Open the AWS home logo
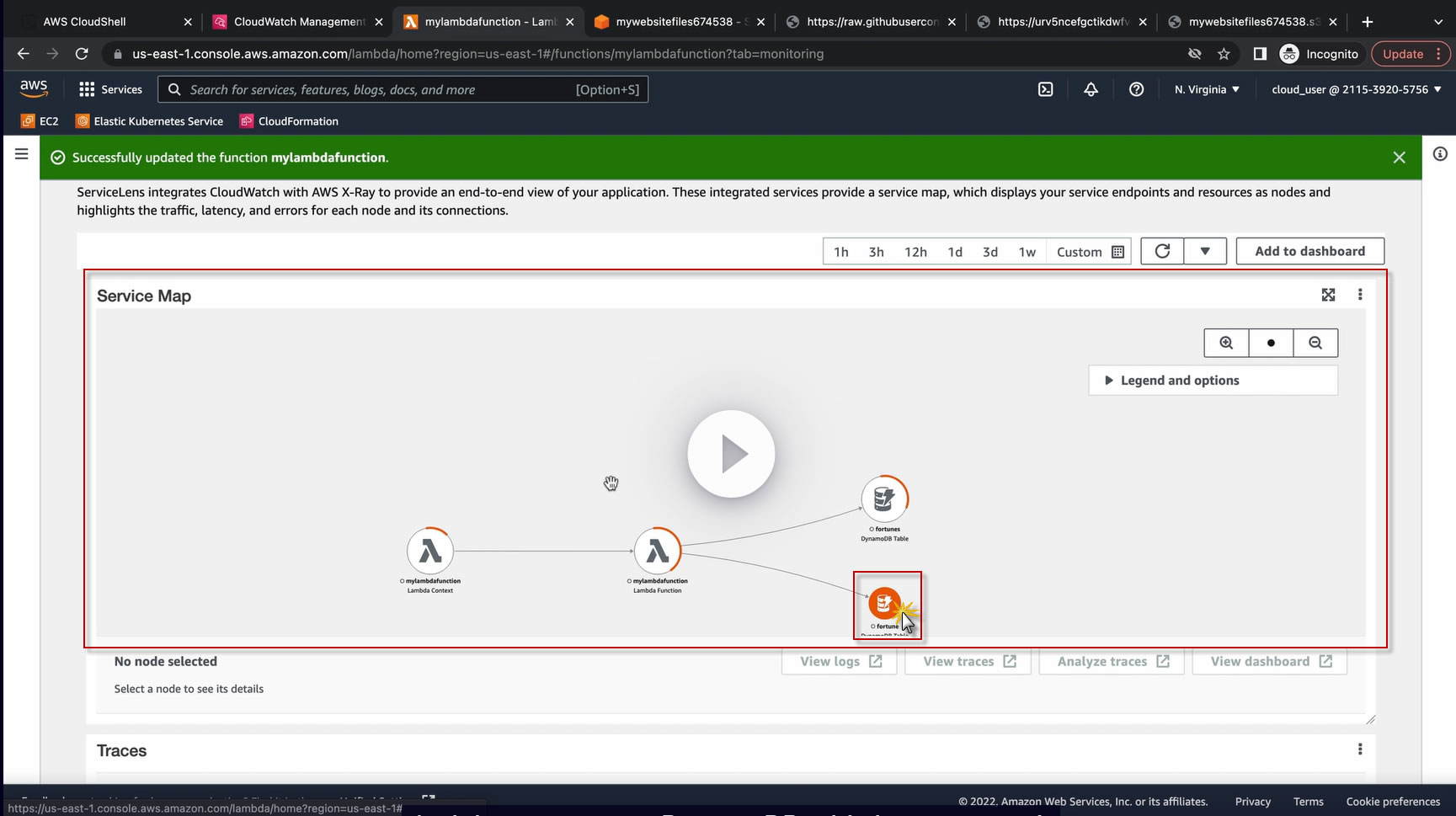The image size is (1456, 816). 34,88
